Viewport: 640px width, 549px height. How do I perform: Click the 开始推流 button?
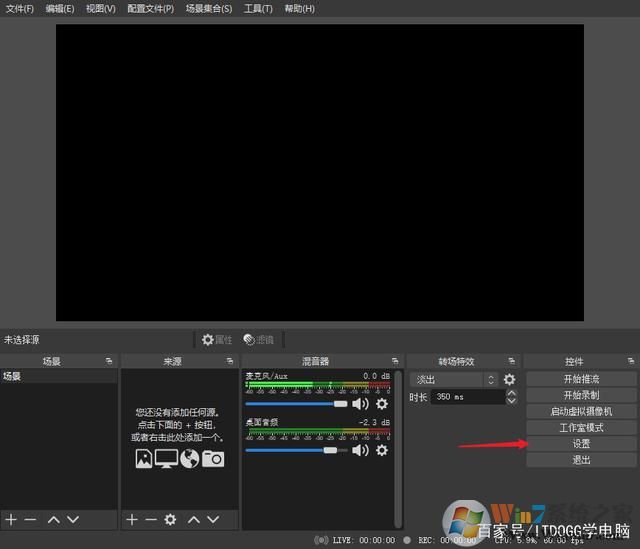581,379
